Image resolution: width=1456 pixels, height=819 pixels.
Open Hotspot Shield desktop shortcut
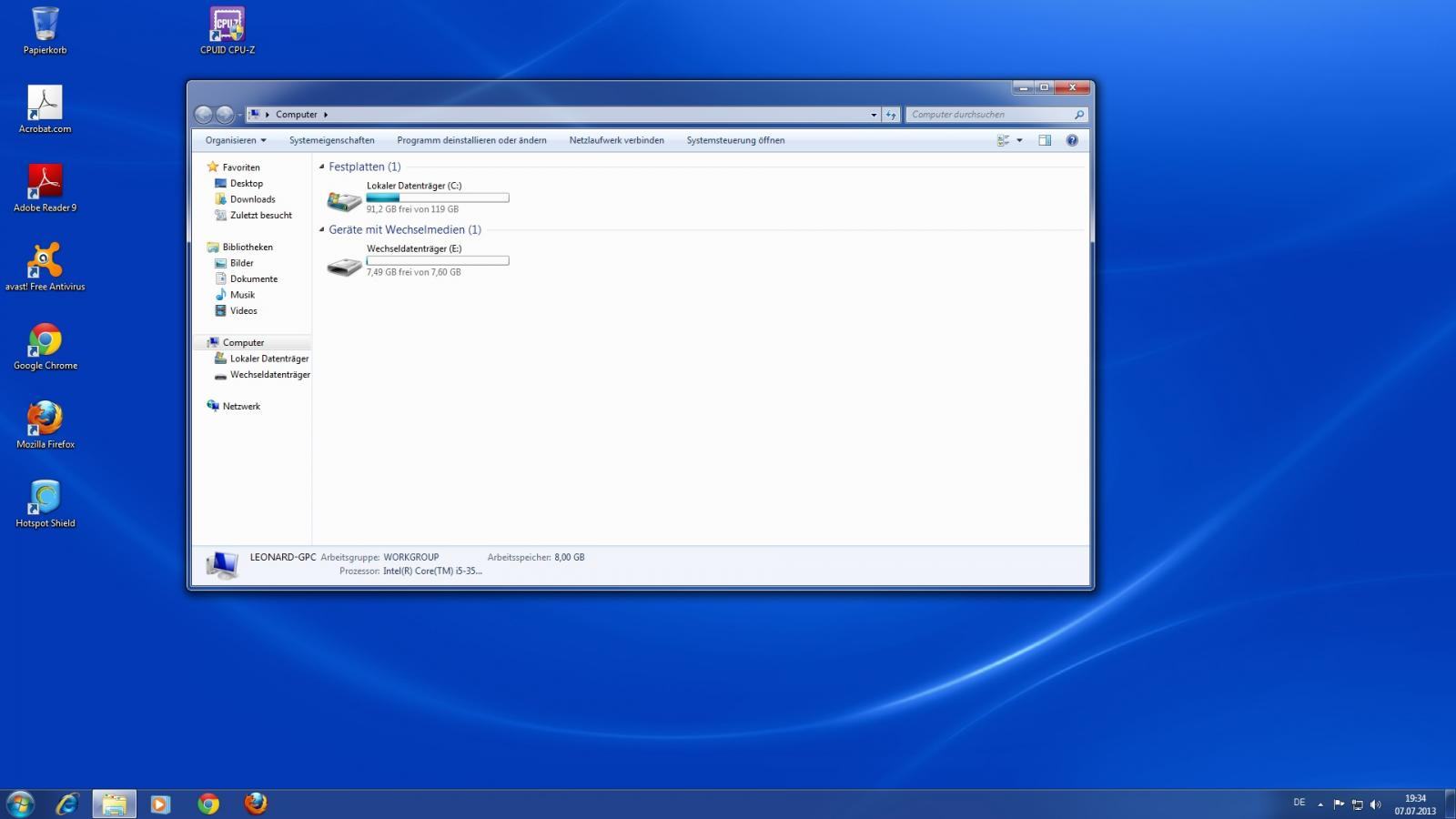coord(45,505)
